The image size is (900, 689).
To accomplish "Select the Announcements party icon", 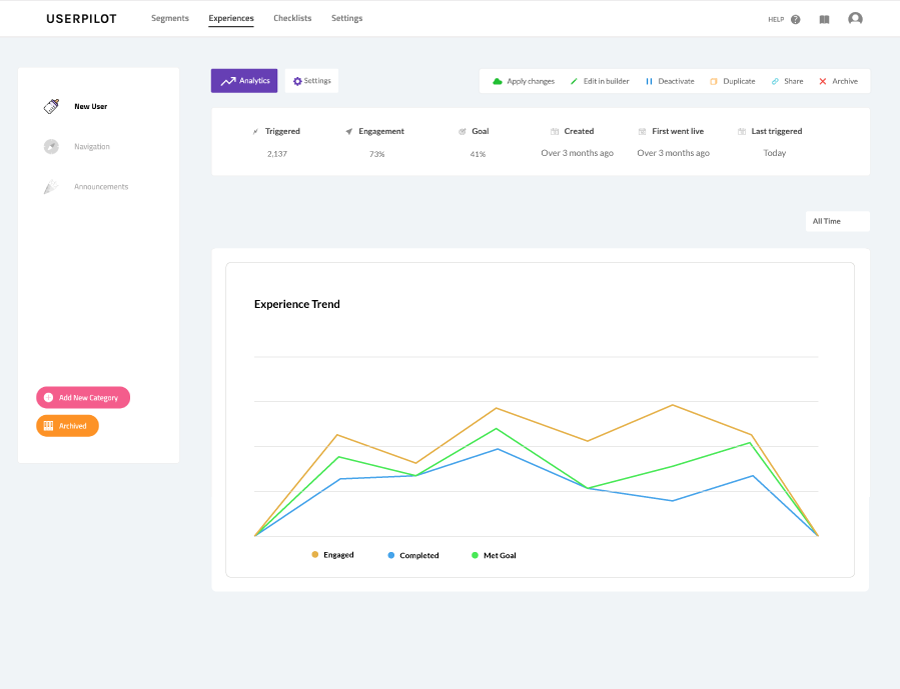I will [x=51, y=187].
